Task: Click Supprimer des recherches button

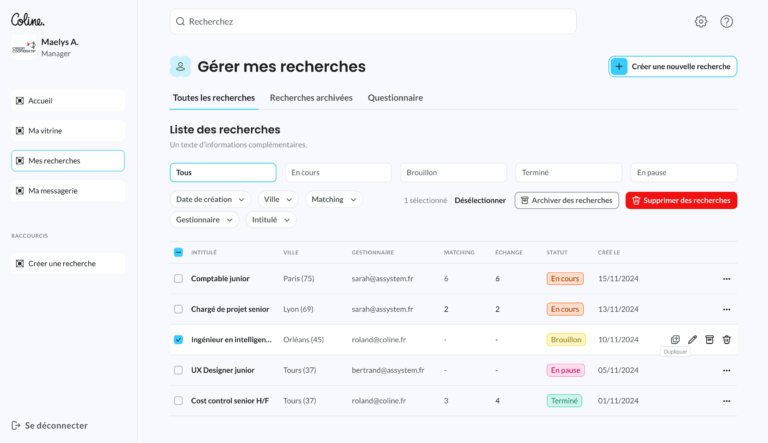Action: pos(681,200)
